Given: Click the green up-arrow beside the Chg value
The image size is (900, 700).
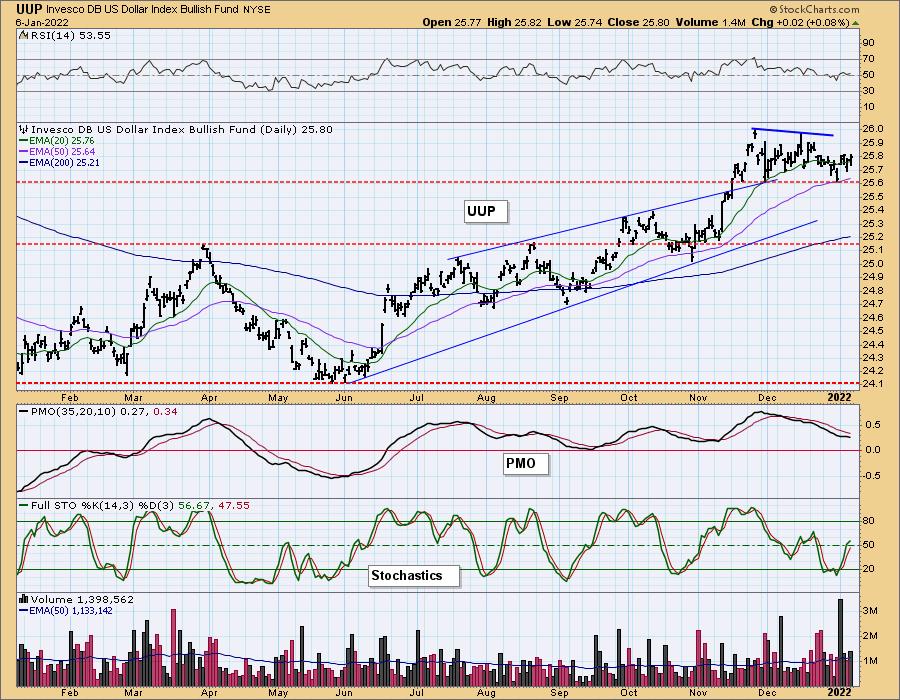Looking at the screenshot, I should coord(855,23).
